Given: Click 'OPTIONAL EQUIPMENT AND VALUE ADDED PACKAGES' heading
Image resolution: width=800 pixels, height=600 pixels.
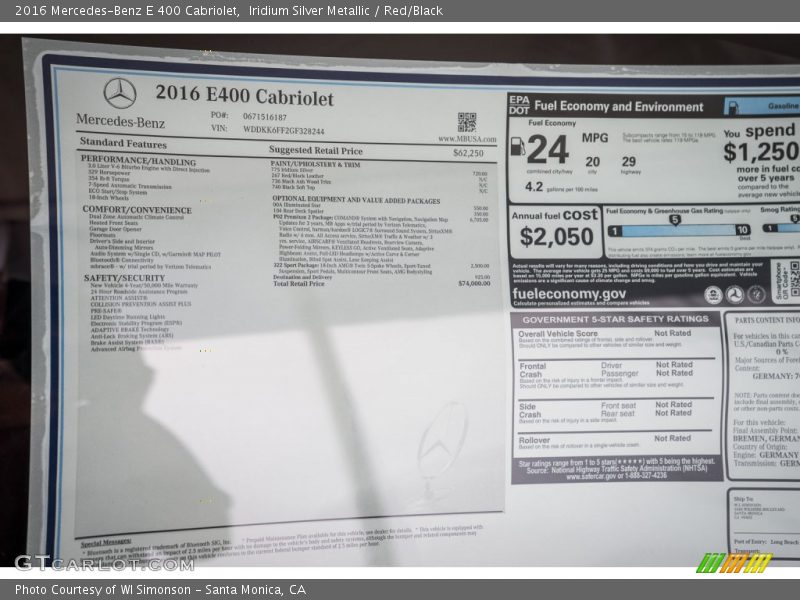Looking at the screenshot, I should [356, 200].
